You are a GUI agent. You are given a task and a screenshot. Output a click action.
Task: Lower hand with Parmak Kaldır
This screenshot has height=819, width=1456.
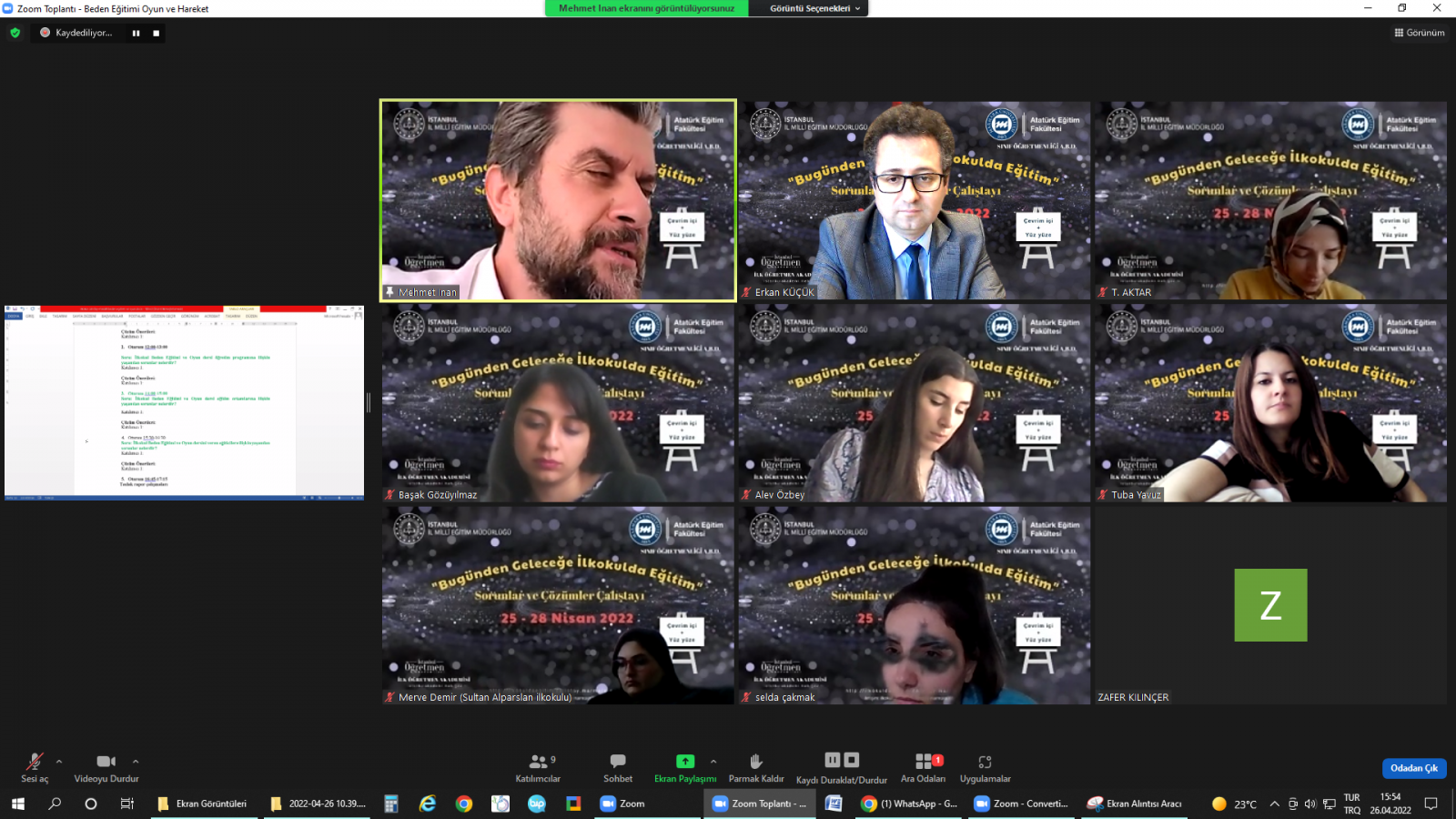coord(756,767)
